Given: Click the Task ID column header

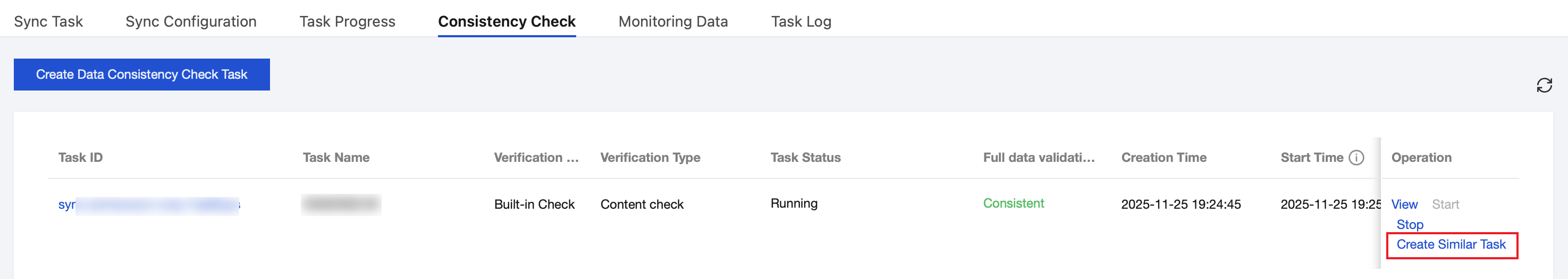Looking at the screenshot, I should point(80,158).
